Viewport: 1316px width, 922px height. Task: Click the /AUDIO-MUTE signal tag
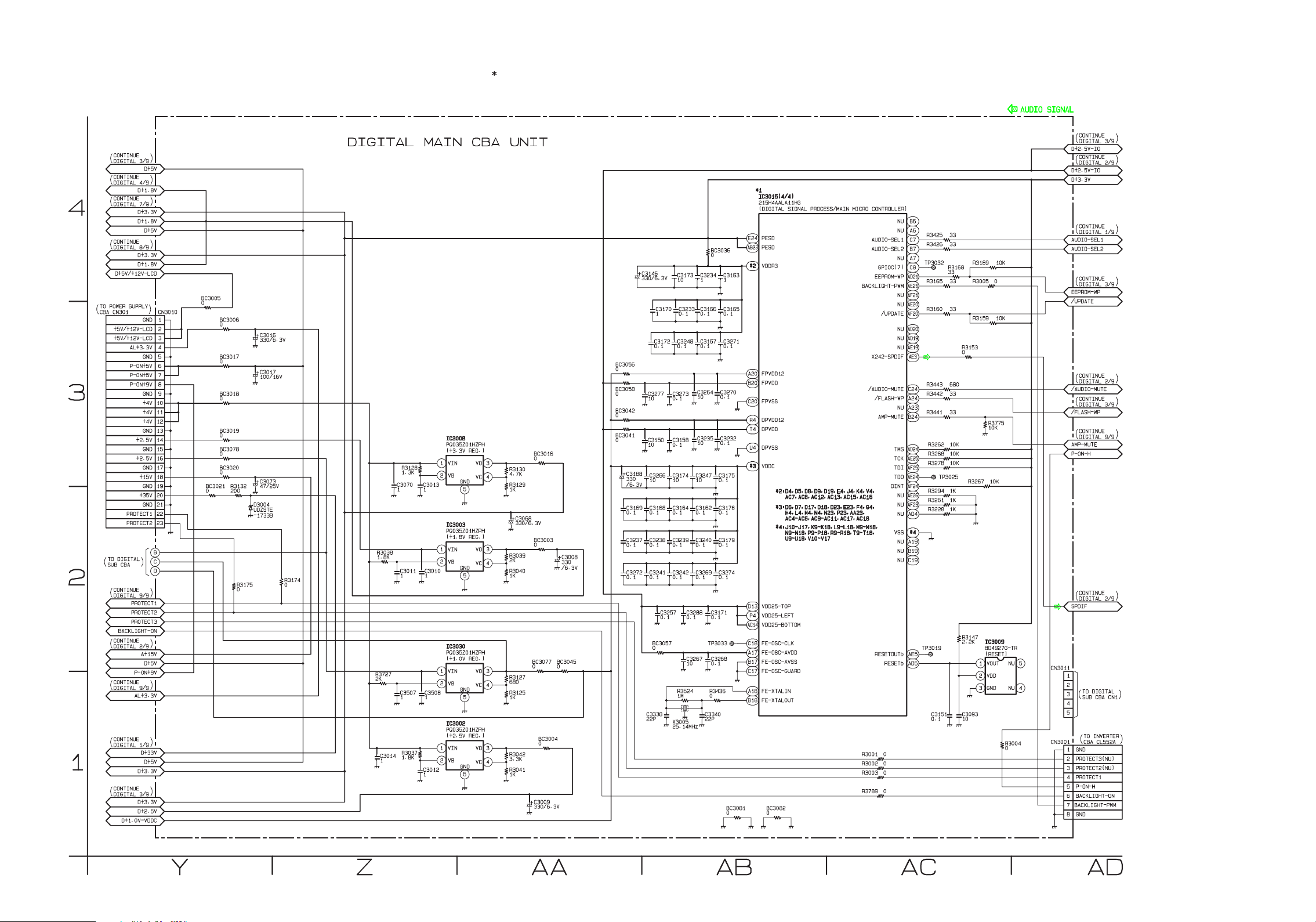pos(1092,389)
